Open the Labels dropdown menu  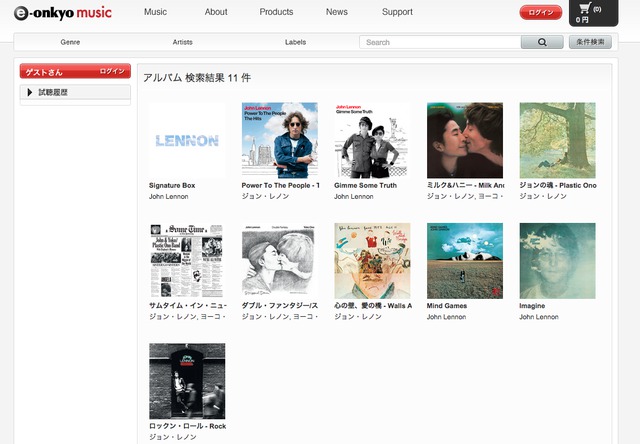295,42
